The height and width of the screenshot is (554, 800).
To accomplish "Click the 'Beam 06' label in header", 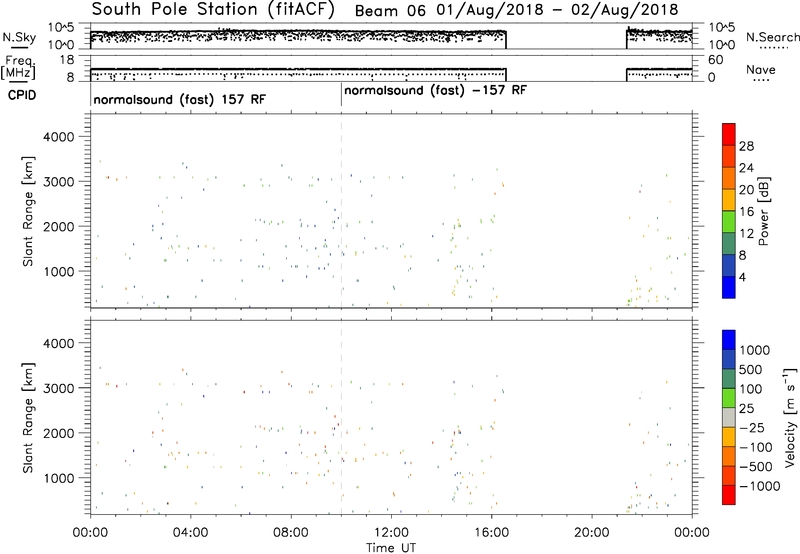I will (390, 10).
